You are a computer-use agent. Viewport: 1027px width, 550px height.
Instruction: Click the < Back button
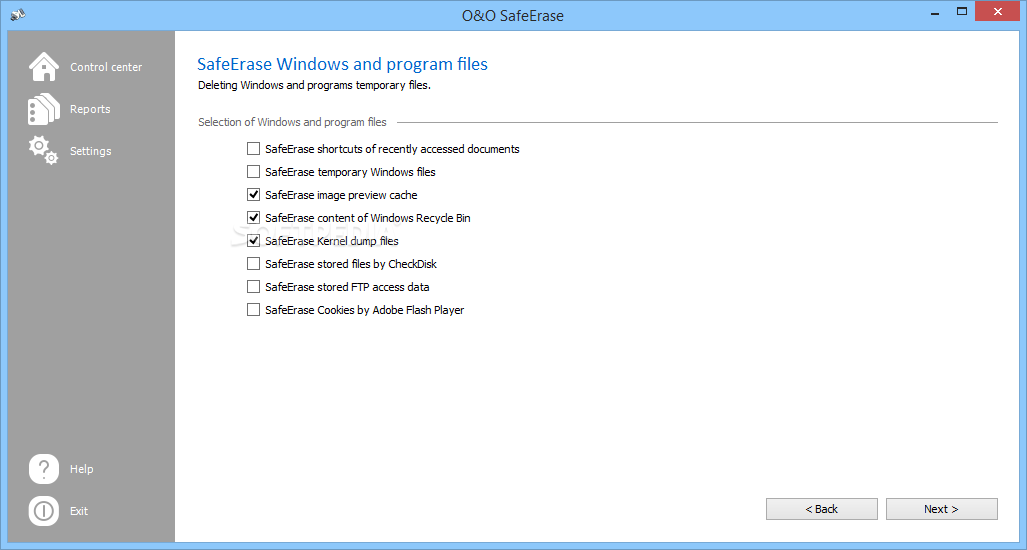pos(822,509)
